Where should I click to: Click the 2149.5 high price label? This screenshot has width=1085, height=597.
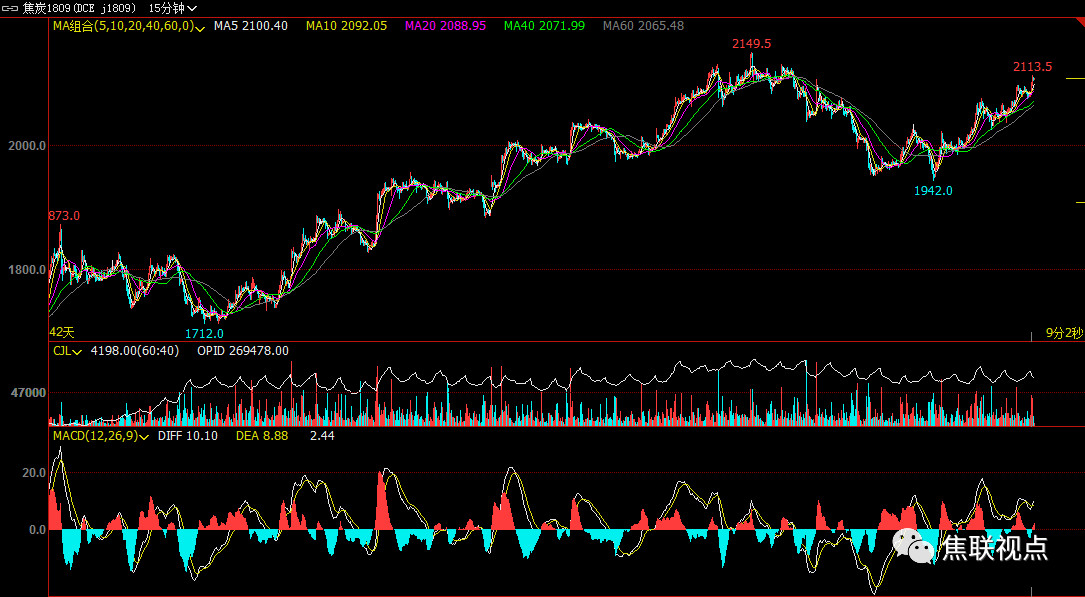(x=752, y=44)
